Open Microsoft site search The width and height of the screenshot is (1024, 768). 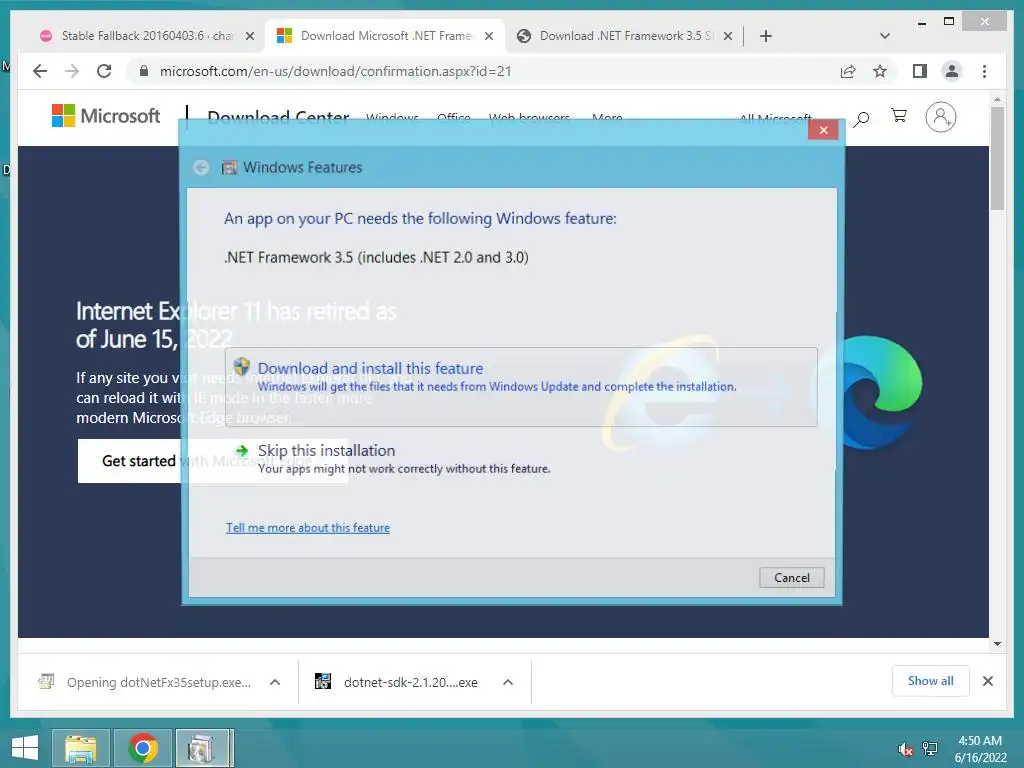coord(861,118)
